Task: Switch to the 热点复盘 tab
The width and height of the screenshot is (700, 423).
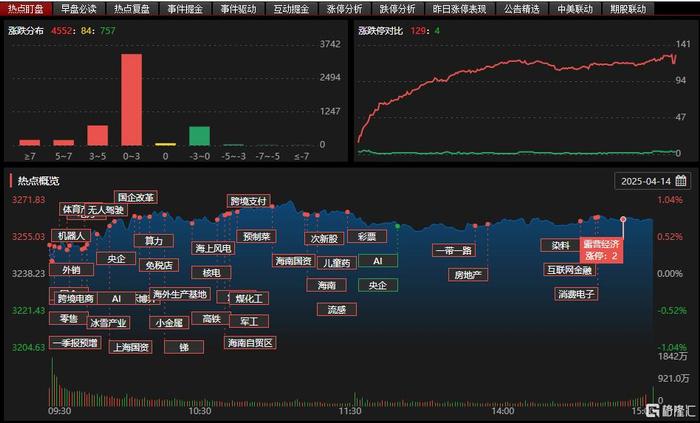Action: (x=132, y=8)
